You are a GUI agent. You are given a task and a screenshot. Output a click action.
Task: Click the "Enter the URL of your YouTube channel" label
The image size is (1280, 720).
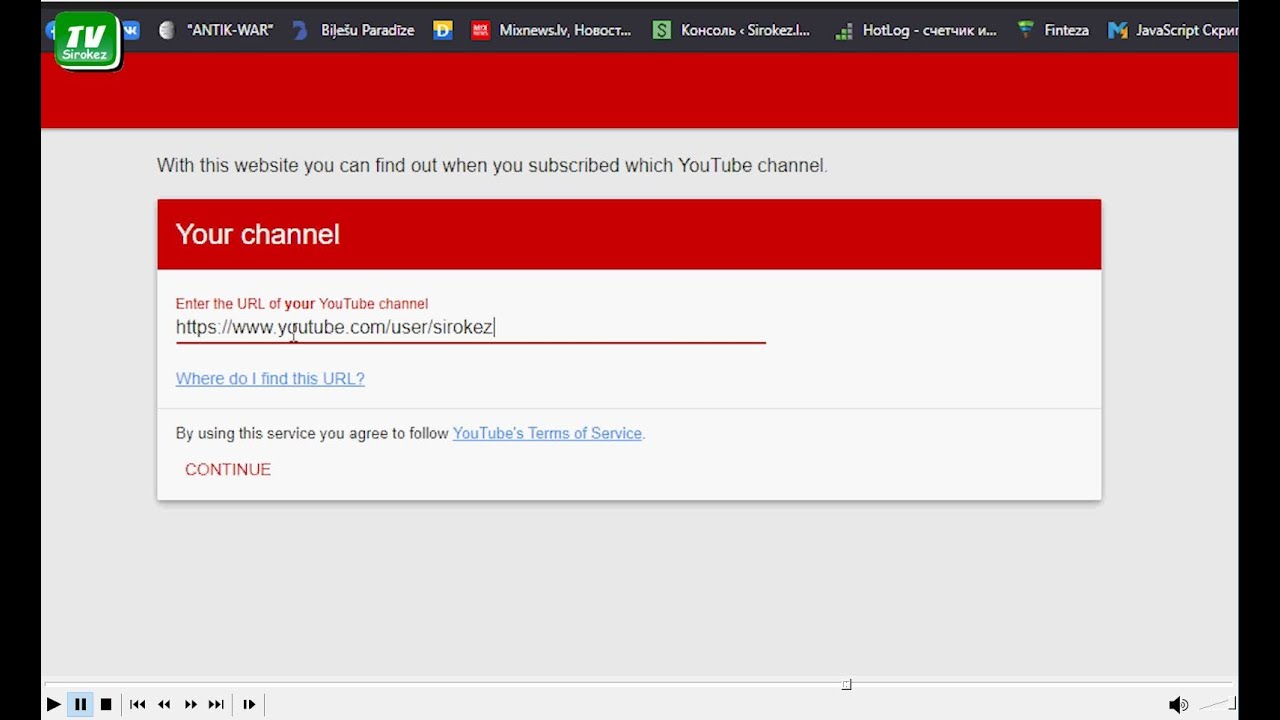coord(302,304)
